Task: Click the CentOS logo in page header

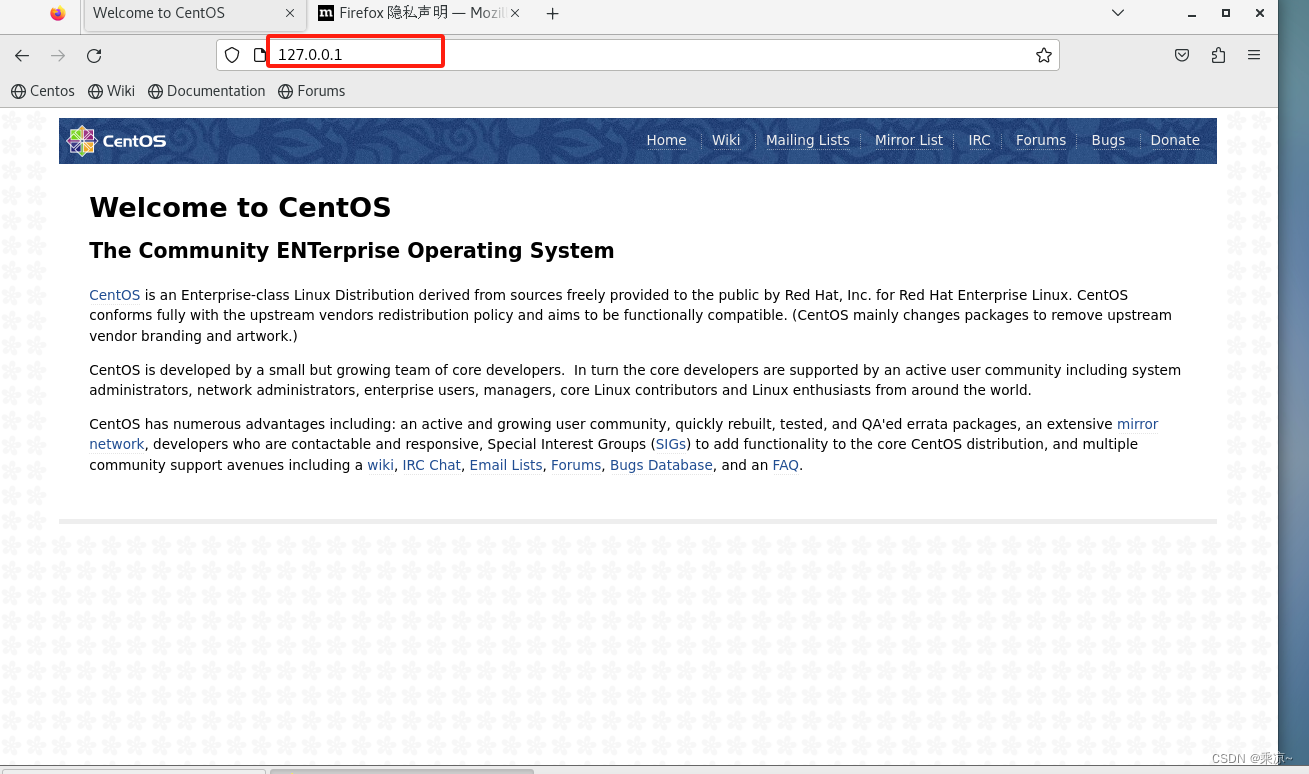Action: click(x=116, y=141)
